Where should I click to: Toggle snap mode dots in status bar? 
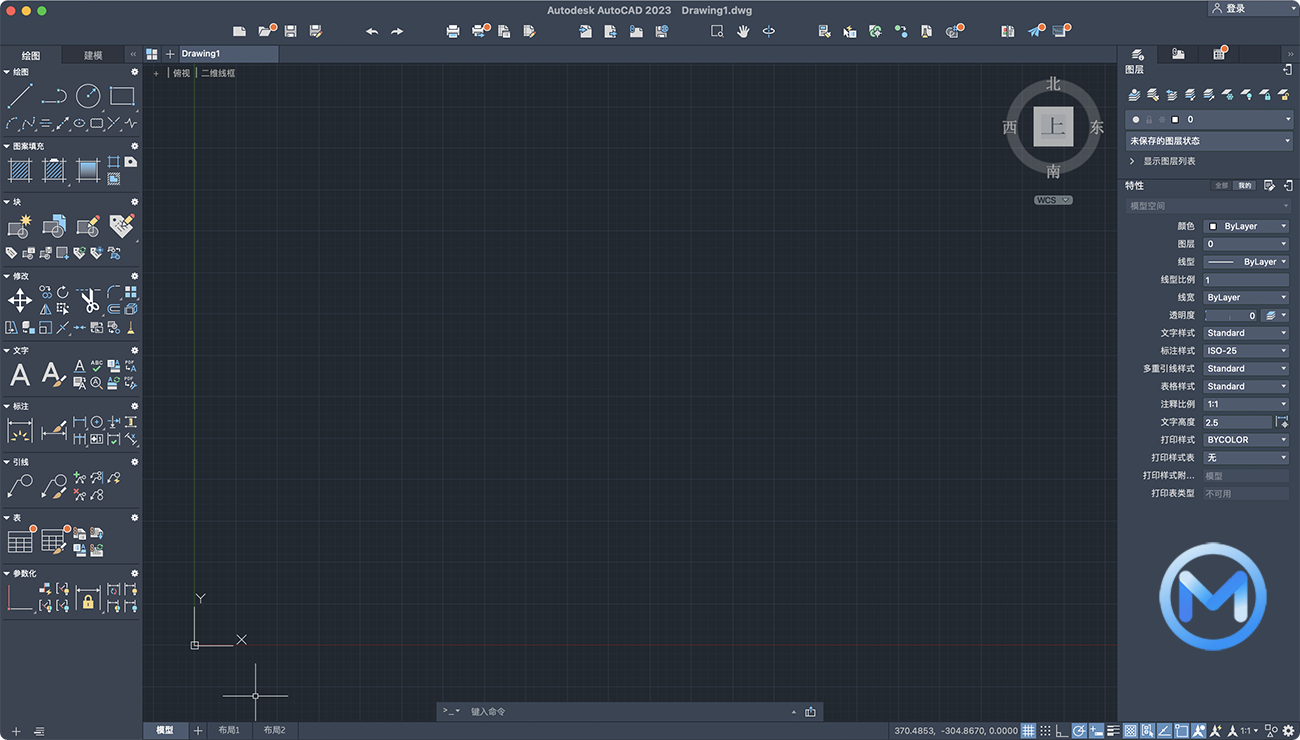tap(1045, 731)
